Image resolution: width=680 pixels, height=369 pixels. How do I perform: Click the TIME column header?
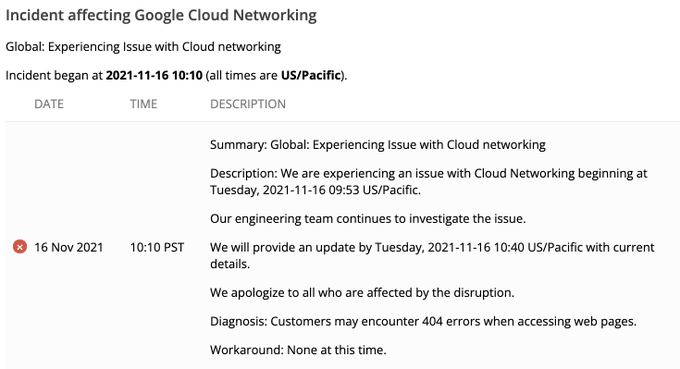tap(144, 104)
